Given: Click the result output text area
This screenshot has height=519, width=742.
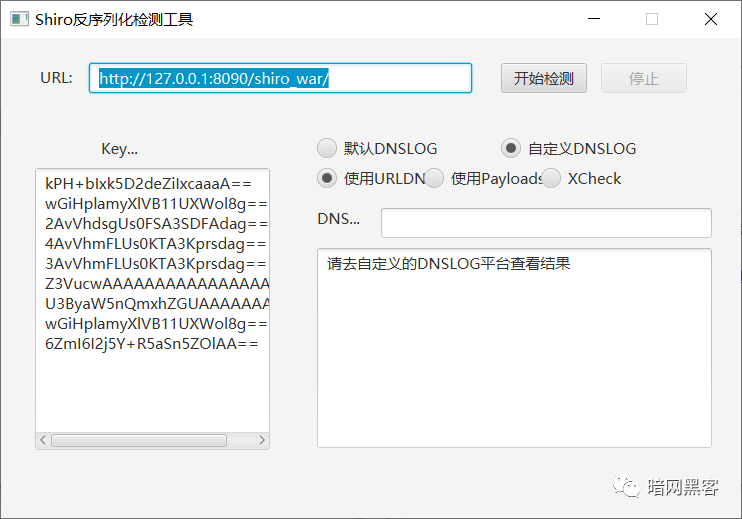Looking at the screenshot, I should [x=514, y=348].
